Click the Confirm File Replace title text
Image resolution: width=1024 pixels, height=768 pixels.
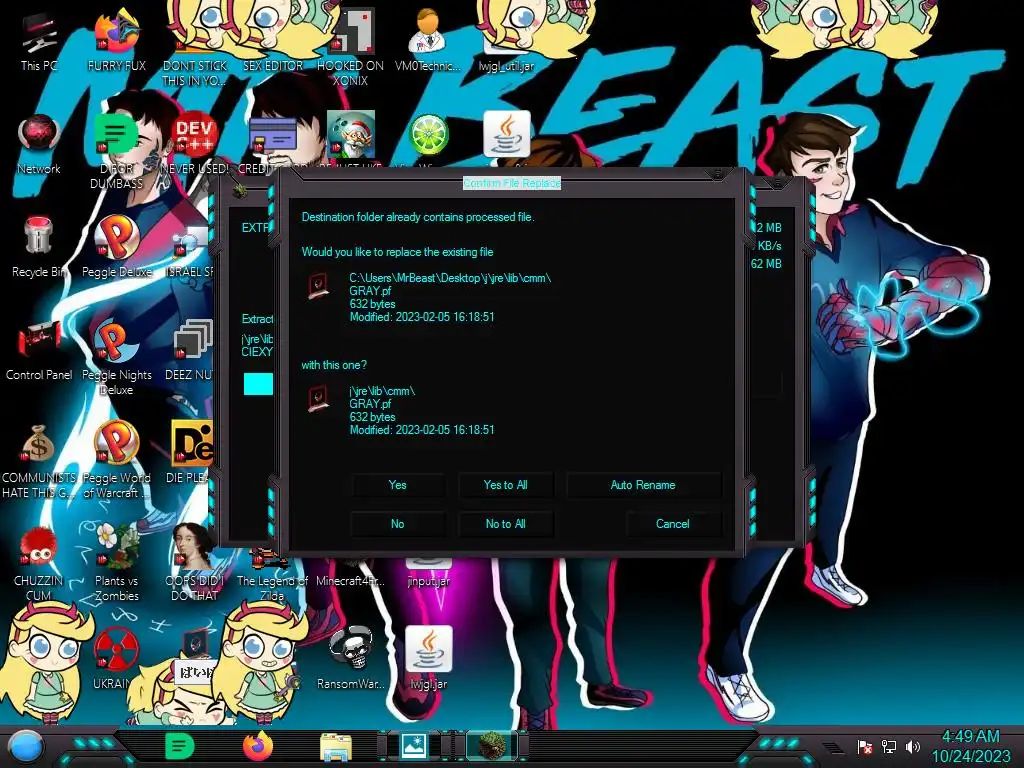[512, 183]
